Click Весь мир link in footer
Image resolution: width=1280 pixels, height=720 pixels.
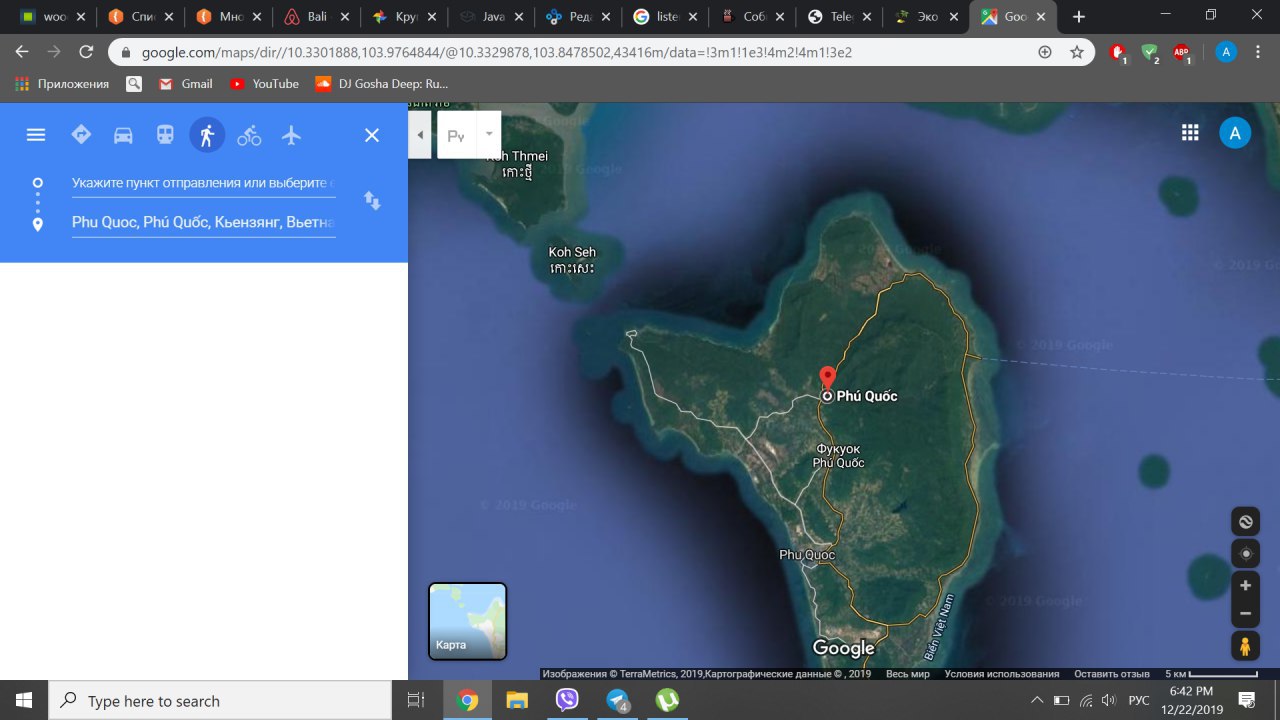pyautogui.click(x=908, y=674)
